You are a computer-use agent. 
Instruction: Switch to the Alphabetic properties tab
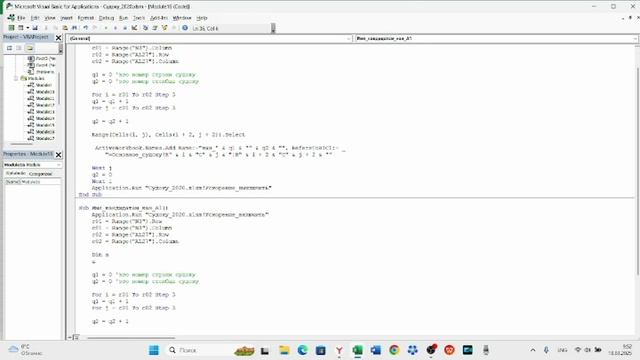coord(16,173)
